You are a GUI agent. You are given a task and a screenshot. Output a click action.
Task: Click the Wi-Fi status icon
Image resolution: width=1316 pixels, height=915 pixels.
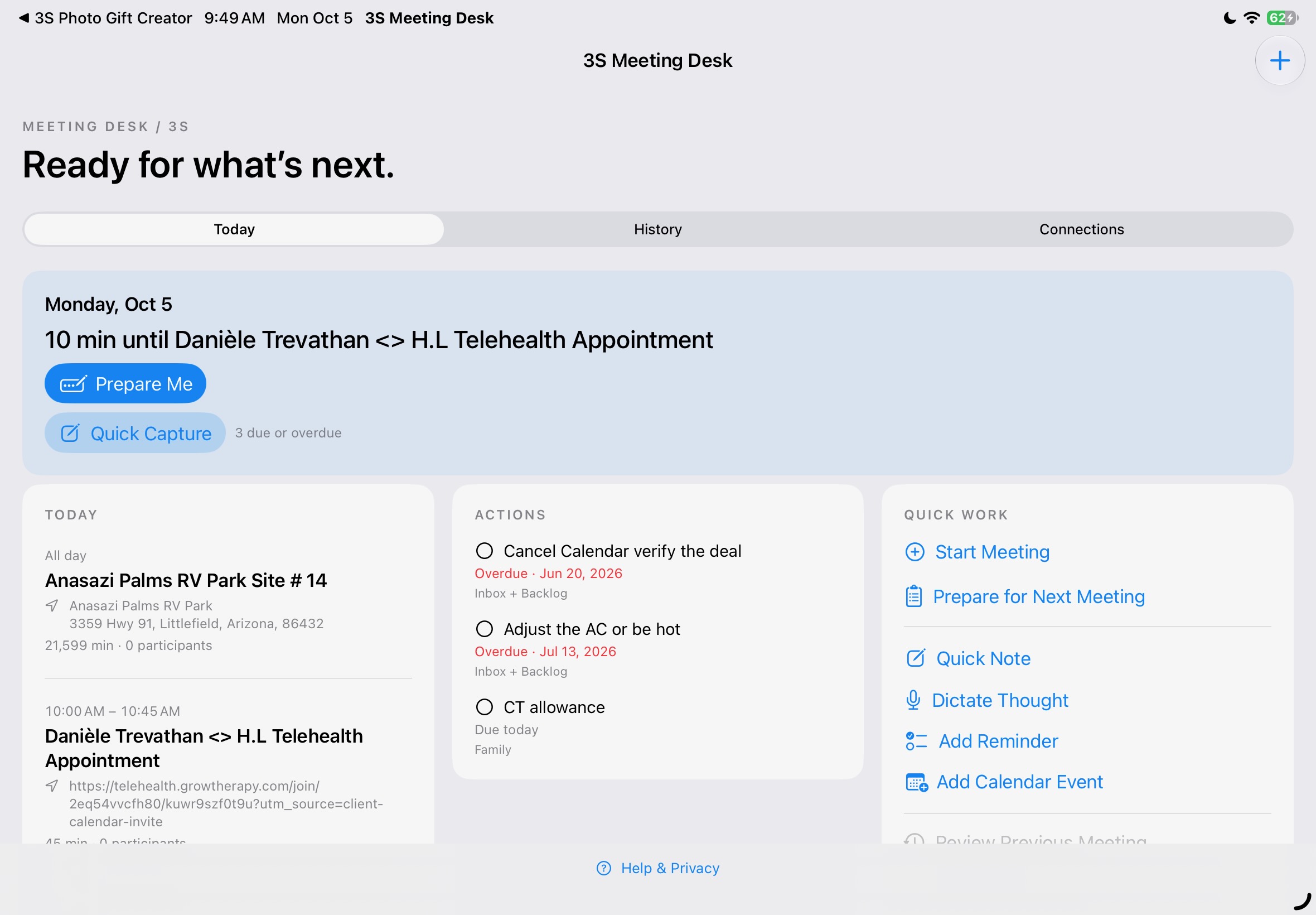coord(1252,18)
